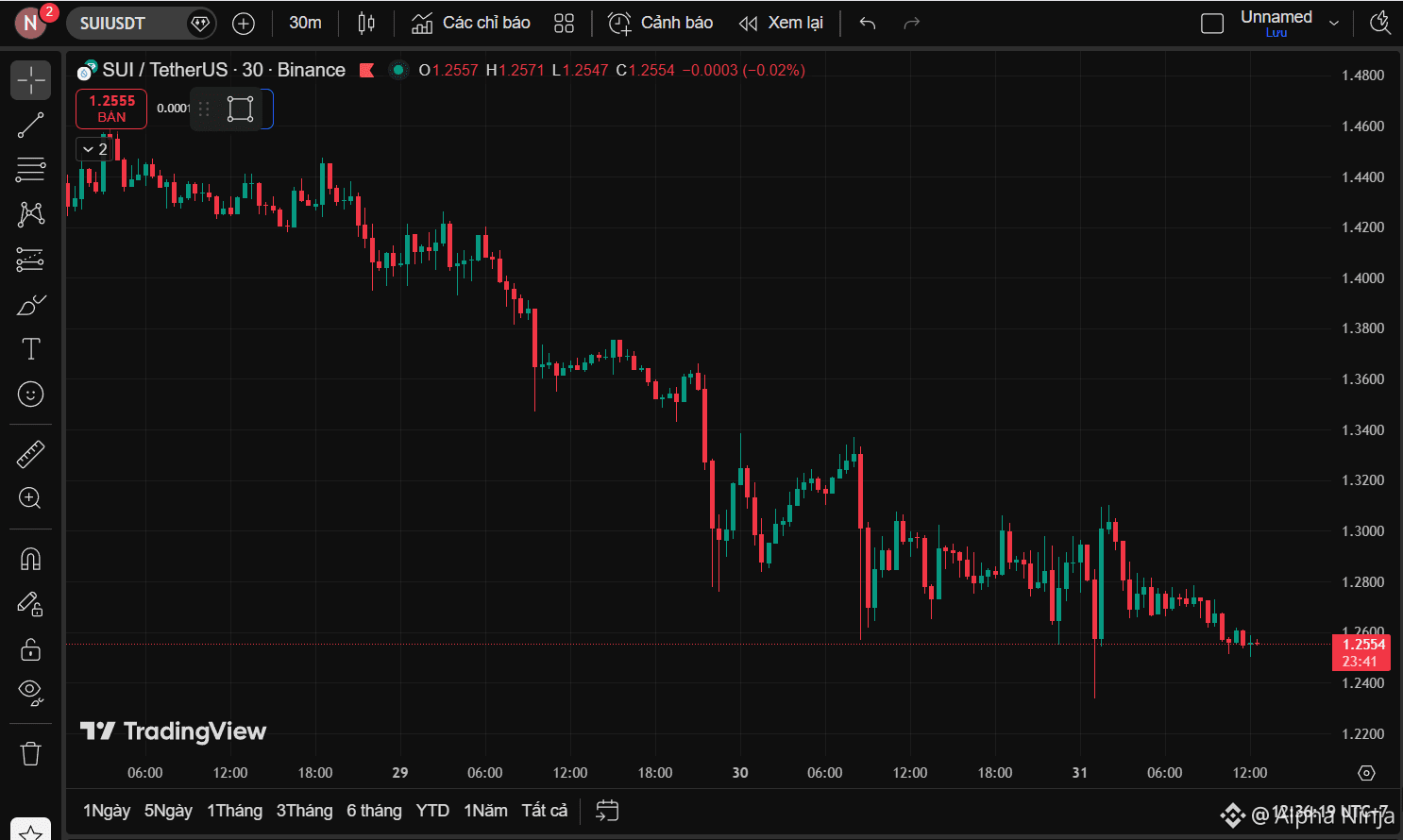Toggle stay in drawing mode pencil
The image size is (1403, 840).
click(30, 604)
